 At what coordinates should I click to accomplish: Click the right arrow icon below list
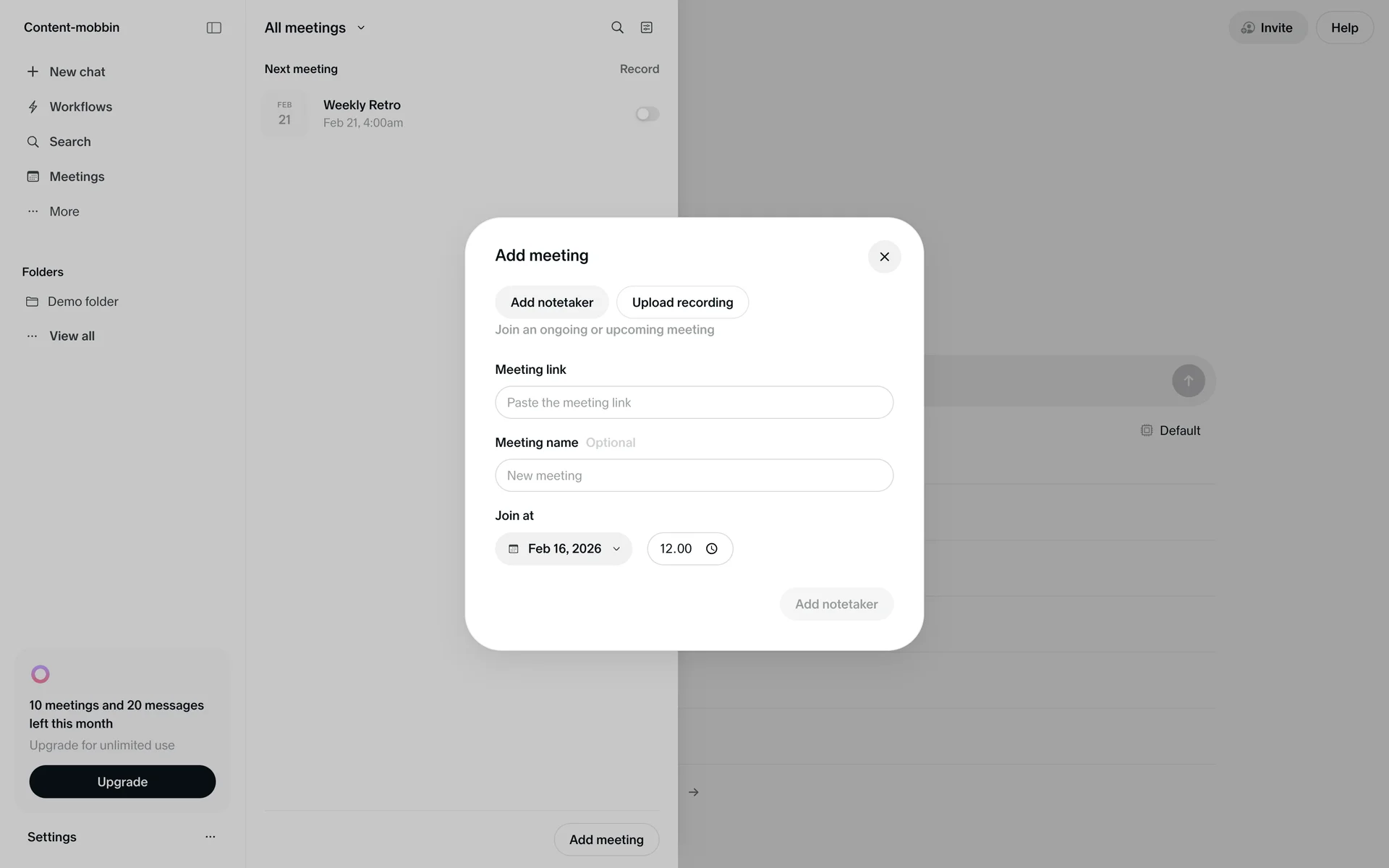pos(693,792)
